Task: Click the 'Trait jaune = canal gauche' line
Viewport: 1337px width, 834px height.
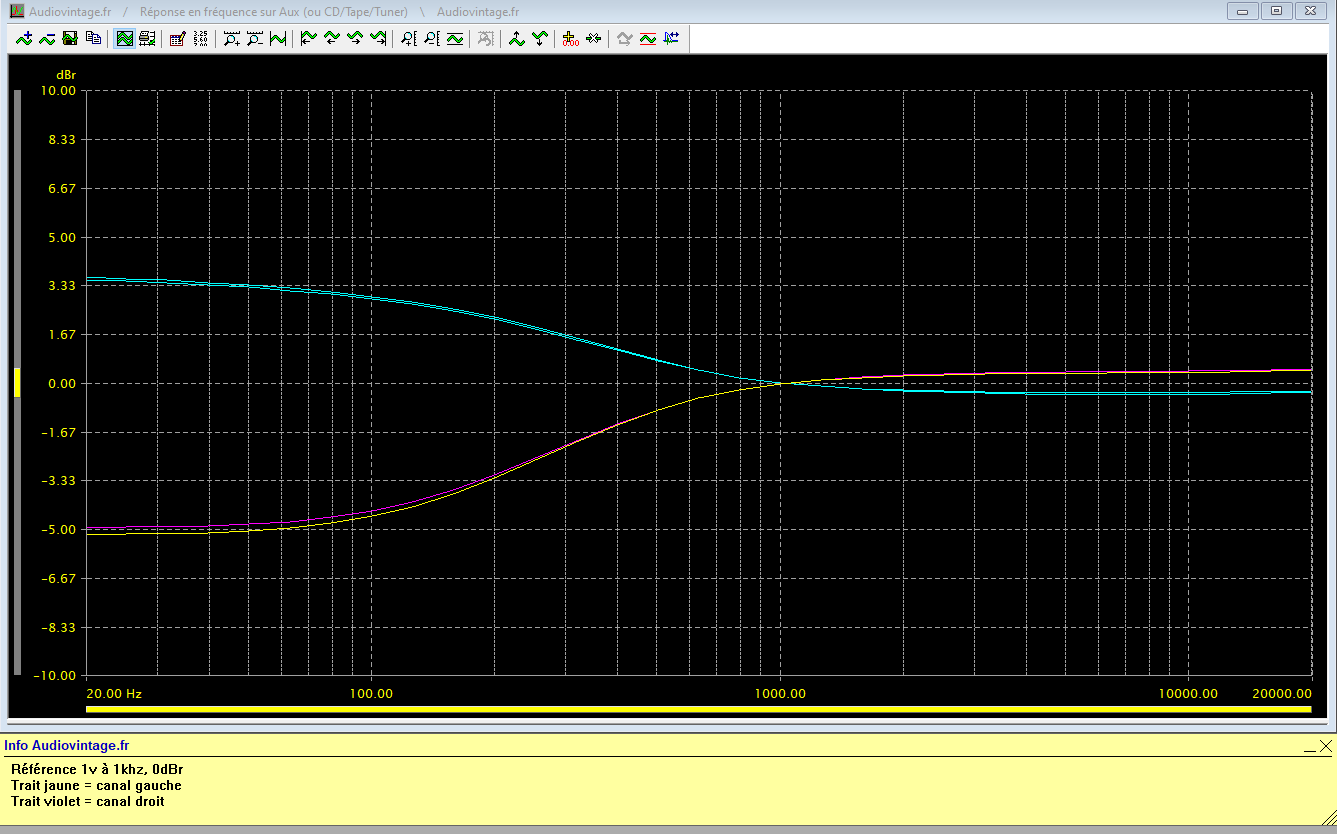Action: [x=96, y=785]
